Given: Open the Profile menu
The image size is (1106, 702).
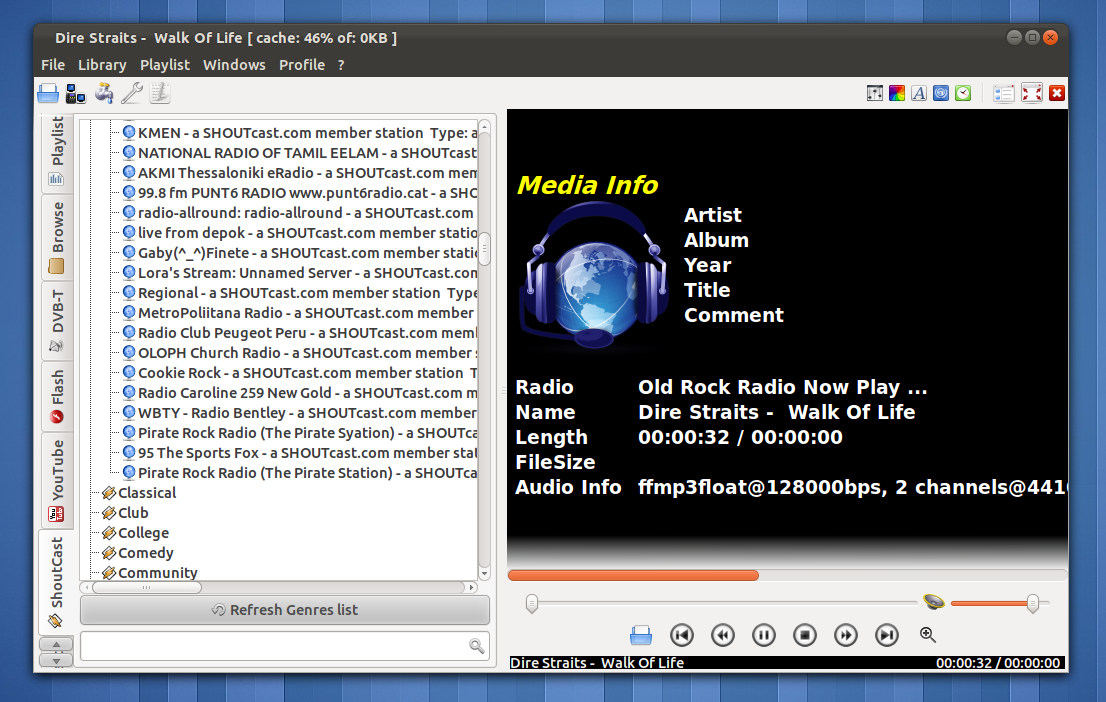Looking at the screenshot, I should click(x=302, y=65).
